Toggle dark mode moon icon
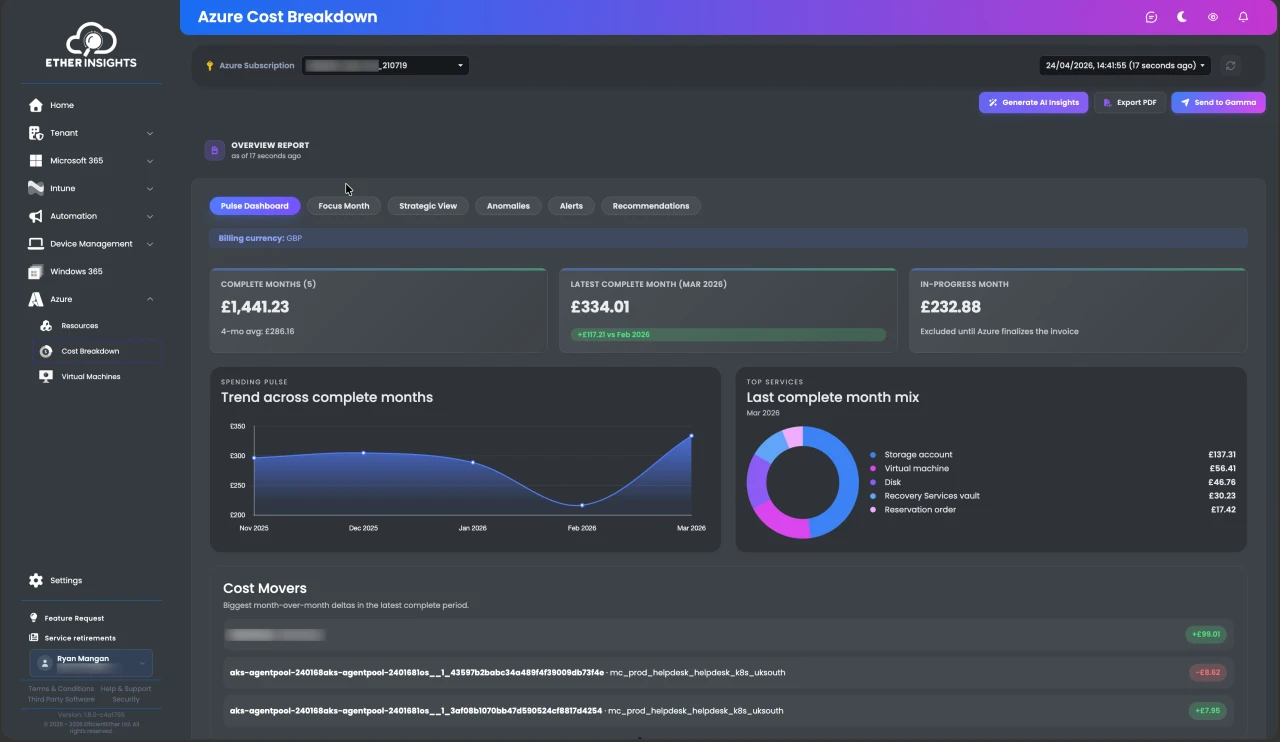This screenshot has width=1280, height=742. (1182, 17)
